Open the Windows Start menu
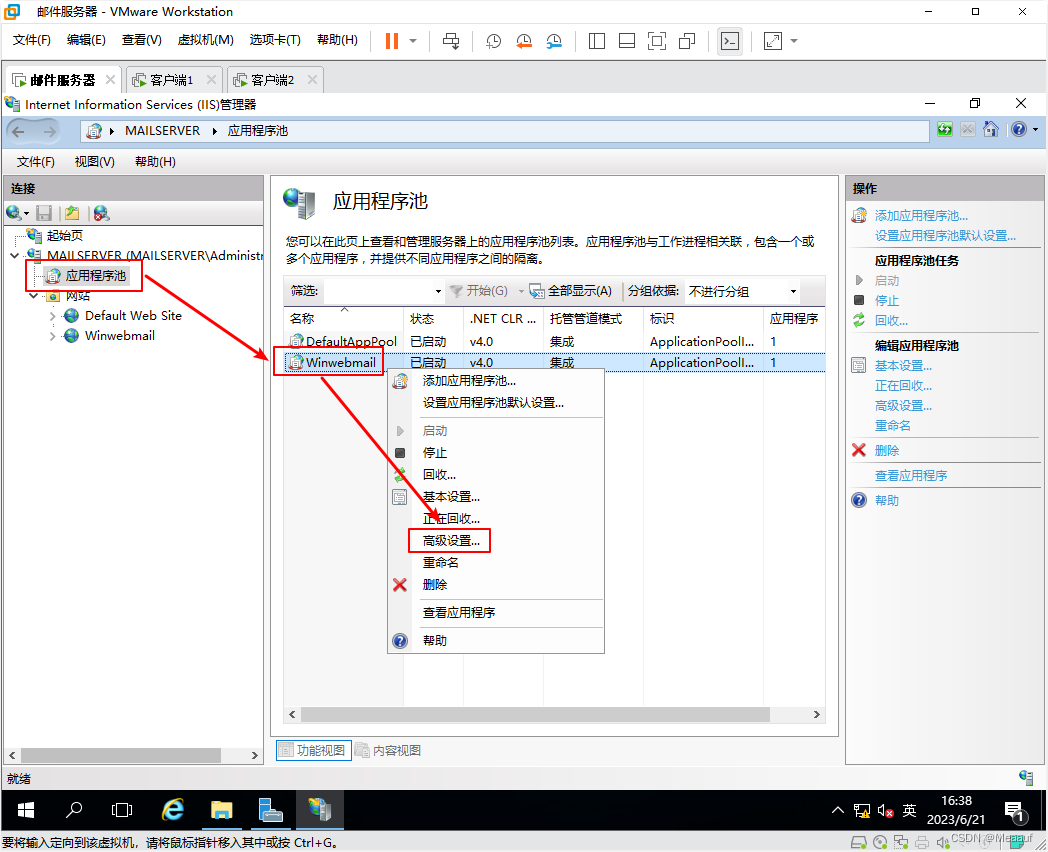The image size is (1048, 852). pos(25,811)
